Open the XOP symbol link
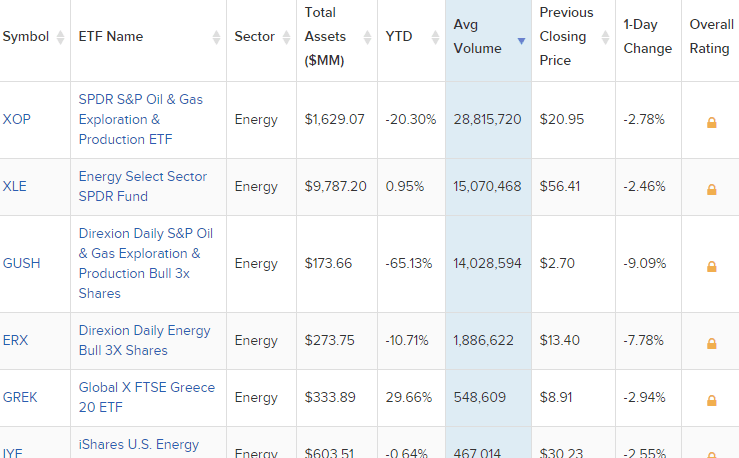Image resolution: width=739 pixels, height=458 pixels. pyautogui.click(x=16, y=119)
